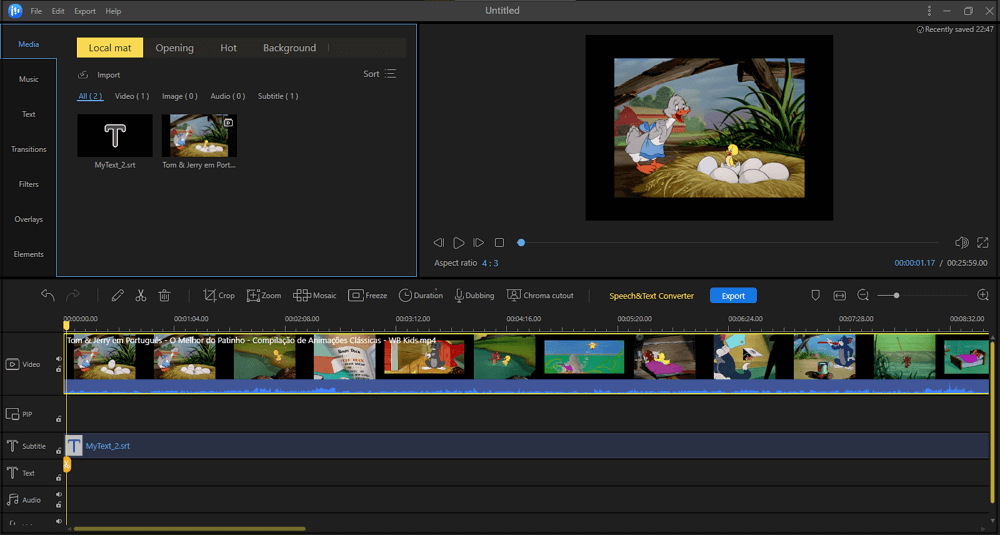Image resolution: width=1000 pixels, height=535 pixels.
Task: Play the video preview
Action: coord(459,242)
